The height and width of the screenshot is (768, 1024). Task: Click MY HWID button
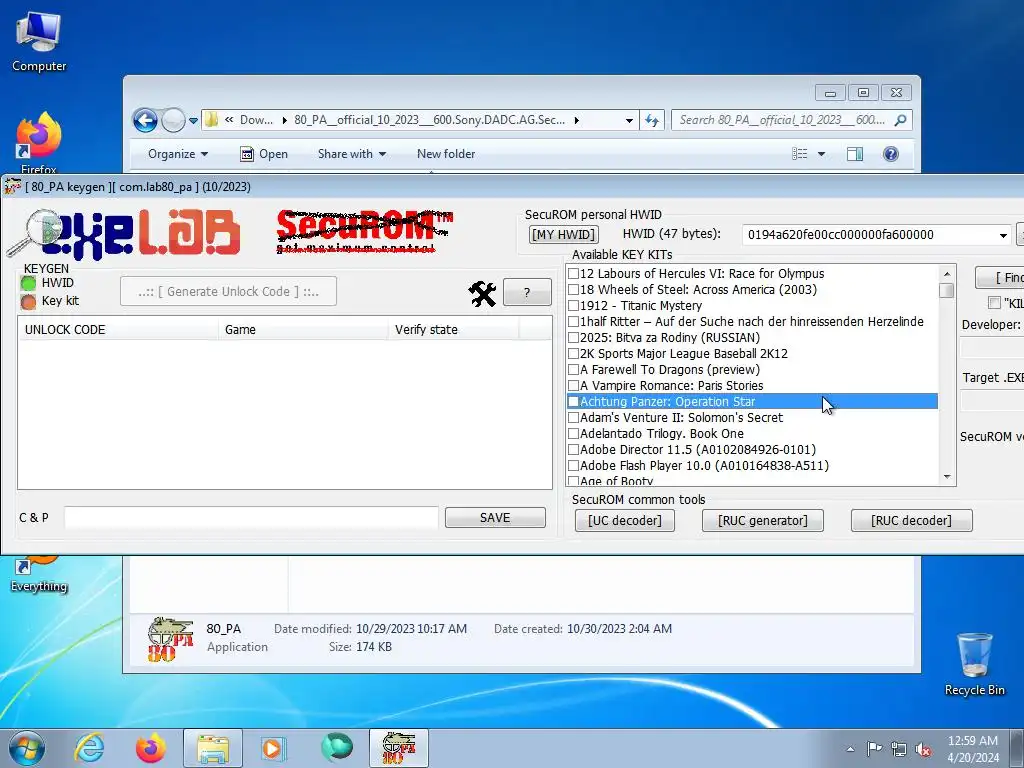click(x=564, y=234)
